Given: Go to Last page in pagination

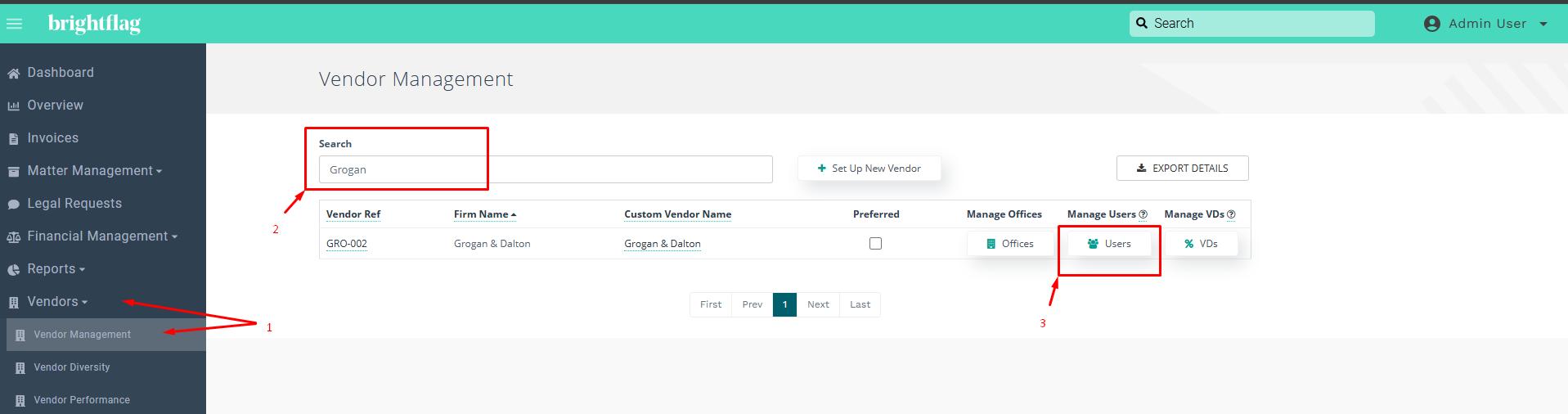Looking at the screenshot, I should point(860,304).
